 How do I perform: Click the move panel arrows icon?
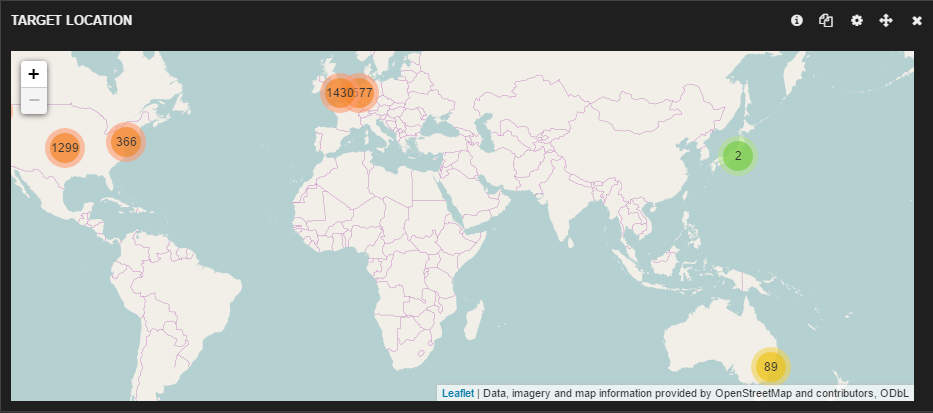(x=886, y=20)
